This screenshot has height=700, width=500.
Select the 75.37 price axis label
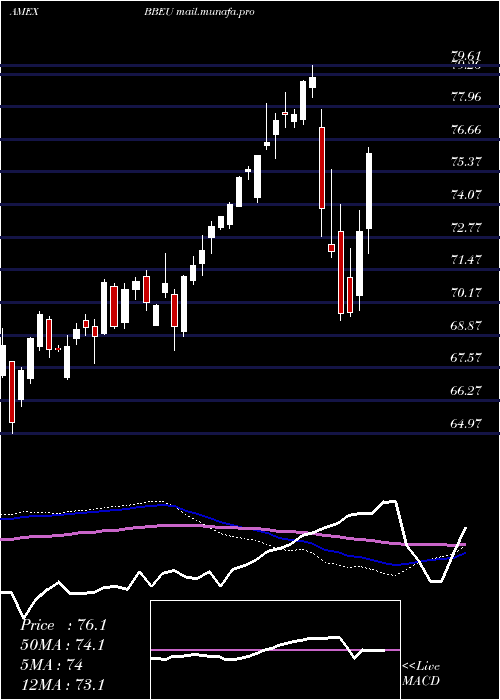(467, 162)
